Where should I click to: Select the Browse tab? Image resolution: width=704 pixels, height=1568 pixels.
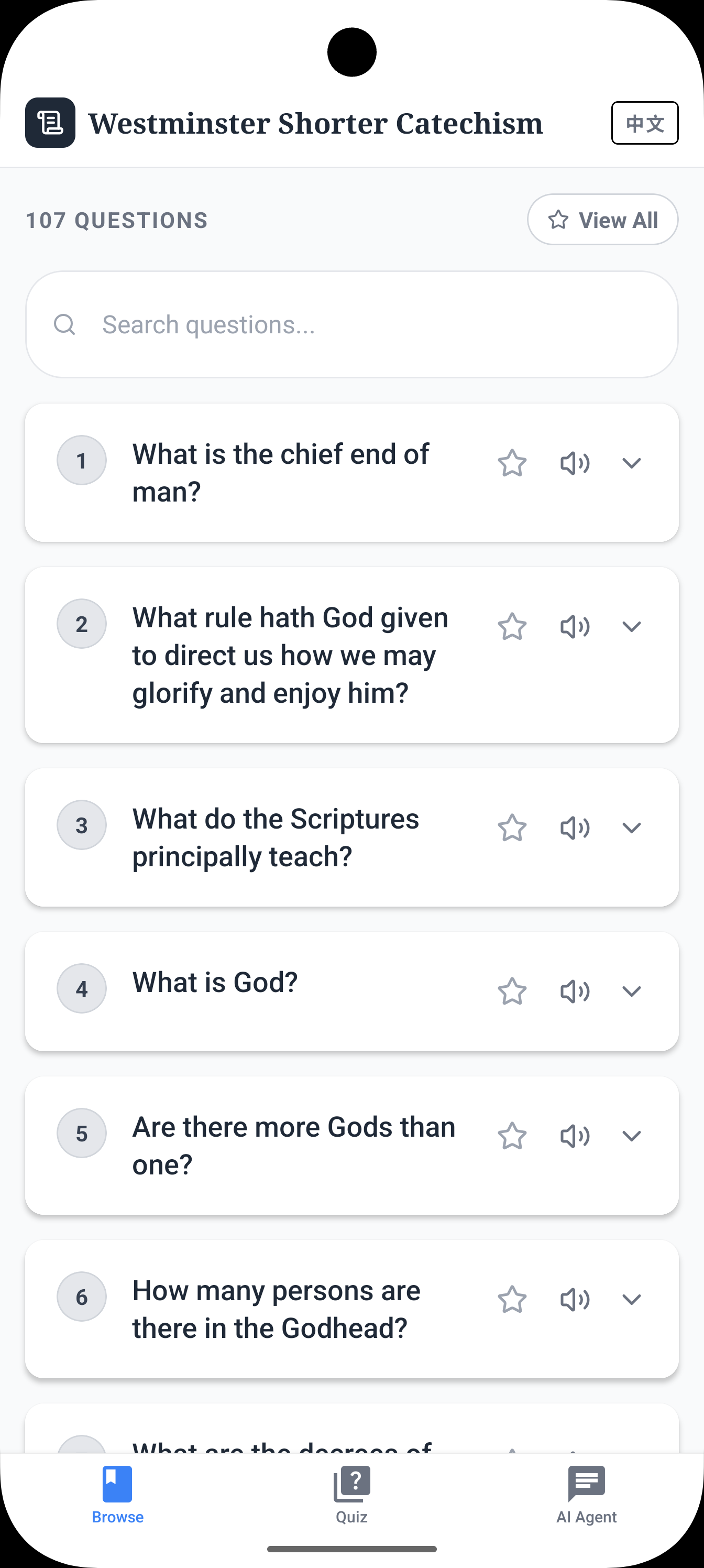tap(117, 1494)
